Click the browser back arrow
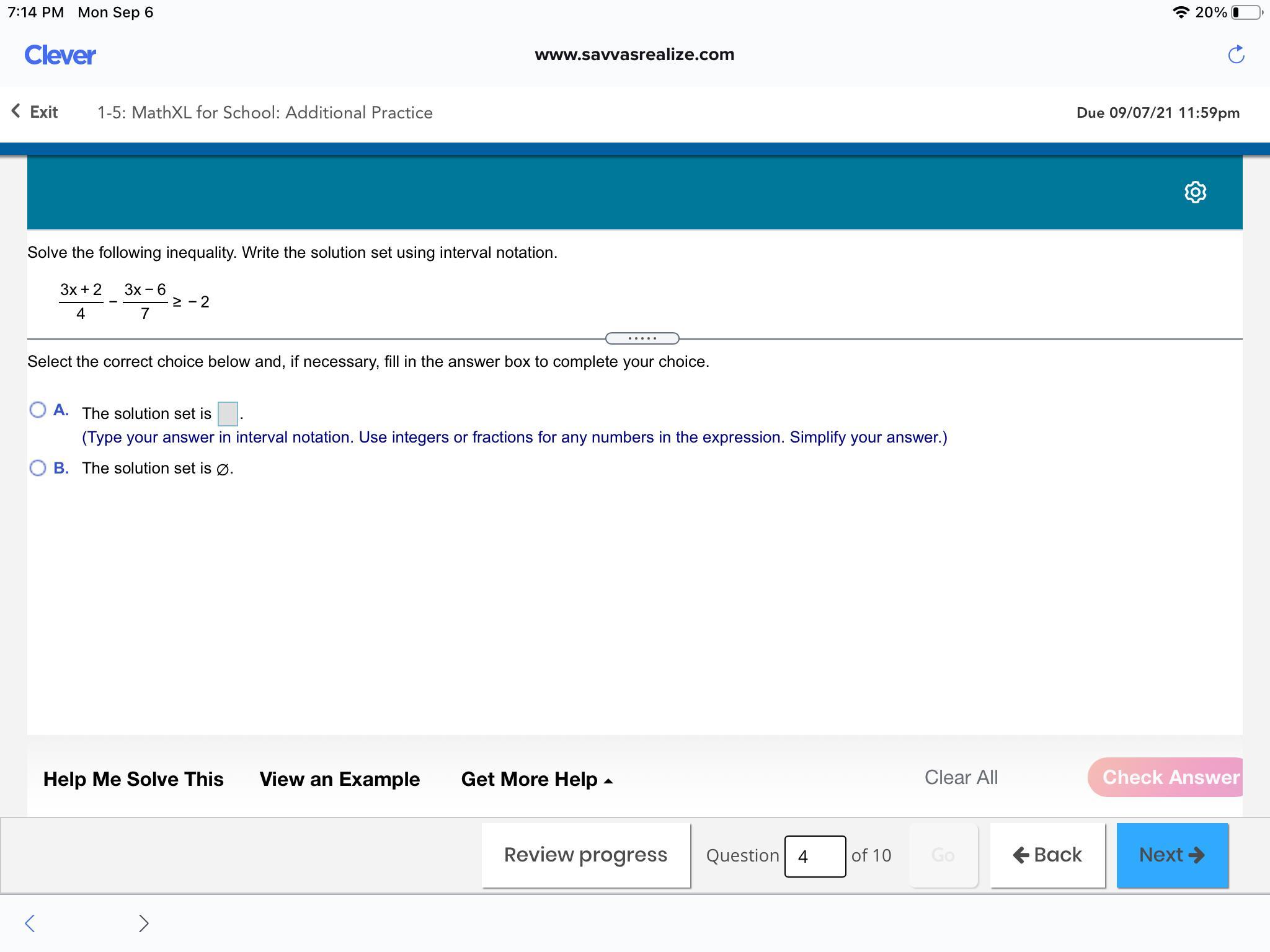1270x952 pixels. [30, 923]
